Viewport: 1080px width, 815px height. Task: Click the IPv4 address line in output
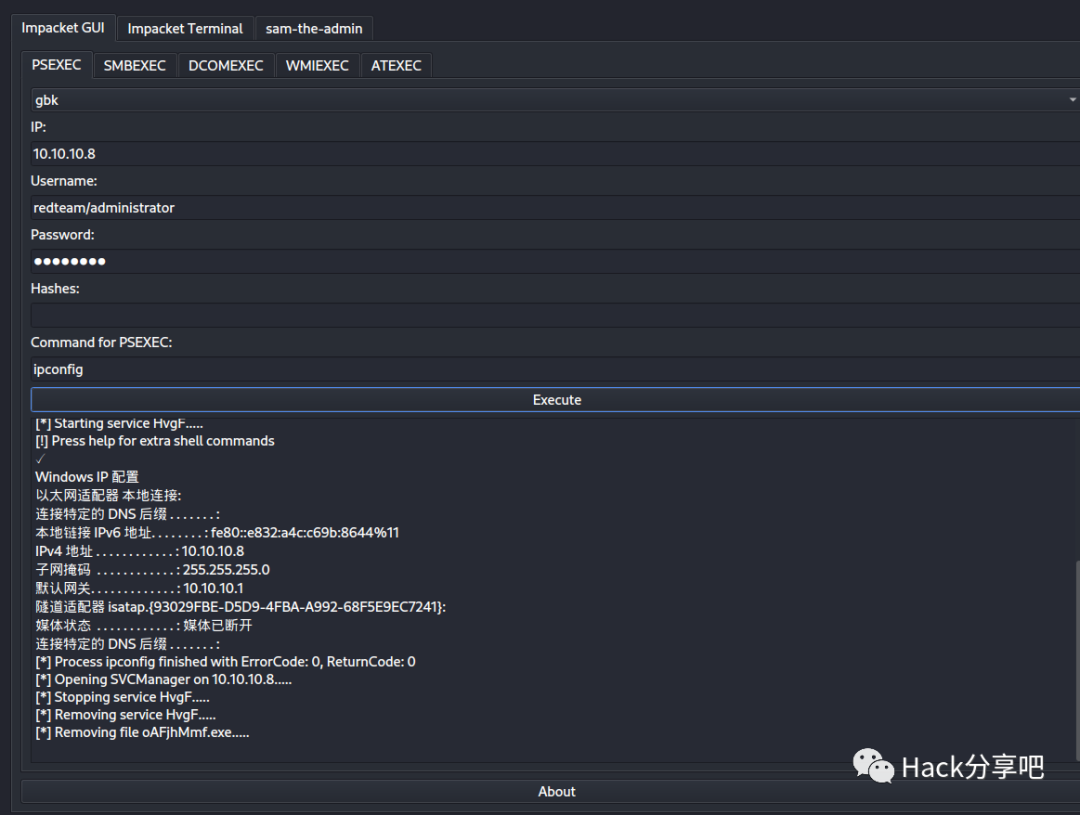point(140,551)
